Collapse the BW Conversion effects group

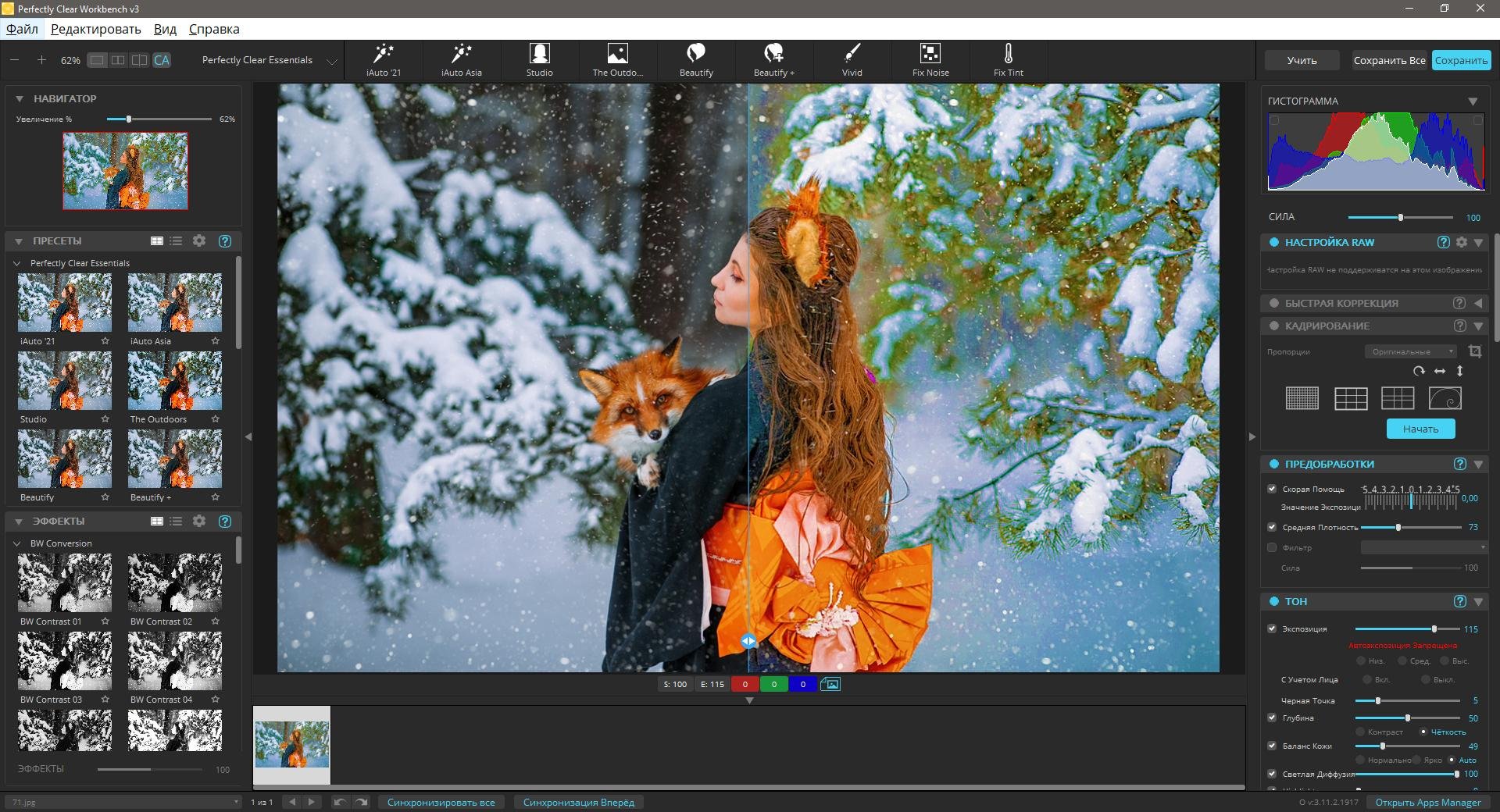coord(17,543)
